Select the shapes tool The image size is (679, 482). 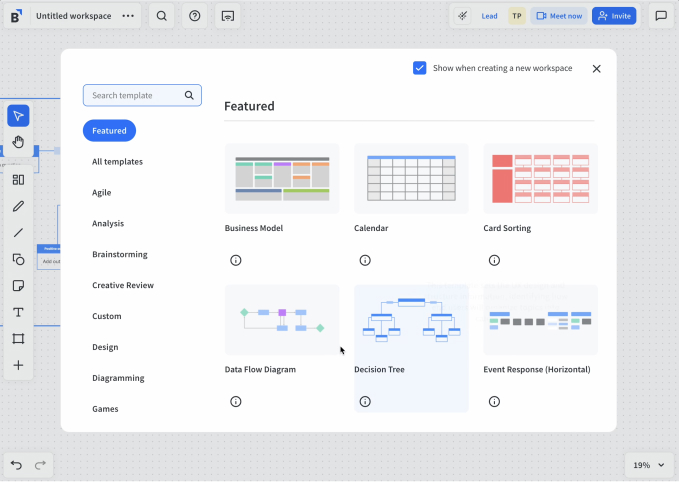(18, 259)
